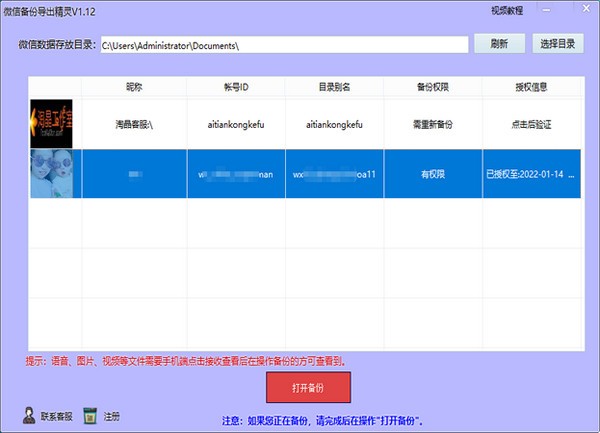
Task: Click the 已授权至:2022-01-14 cell
Action: (531, 173)
